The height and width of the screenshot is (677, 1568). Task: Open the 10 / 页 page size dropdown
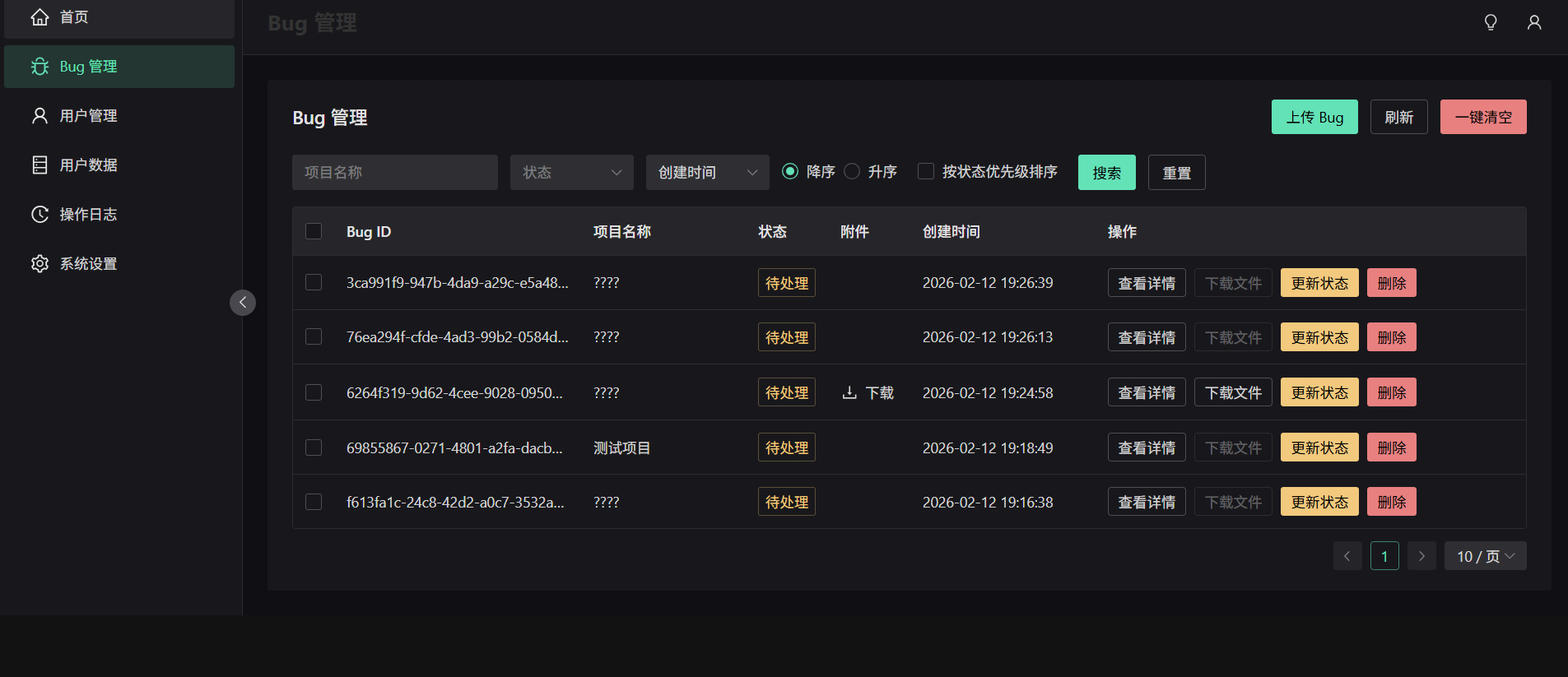point(1485,557)
